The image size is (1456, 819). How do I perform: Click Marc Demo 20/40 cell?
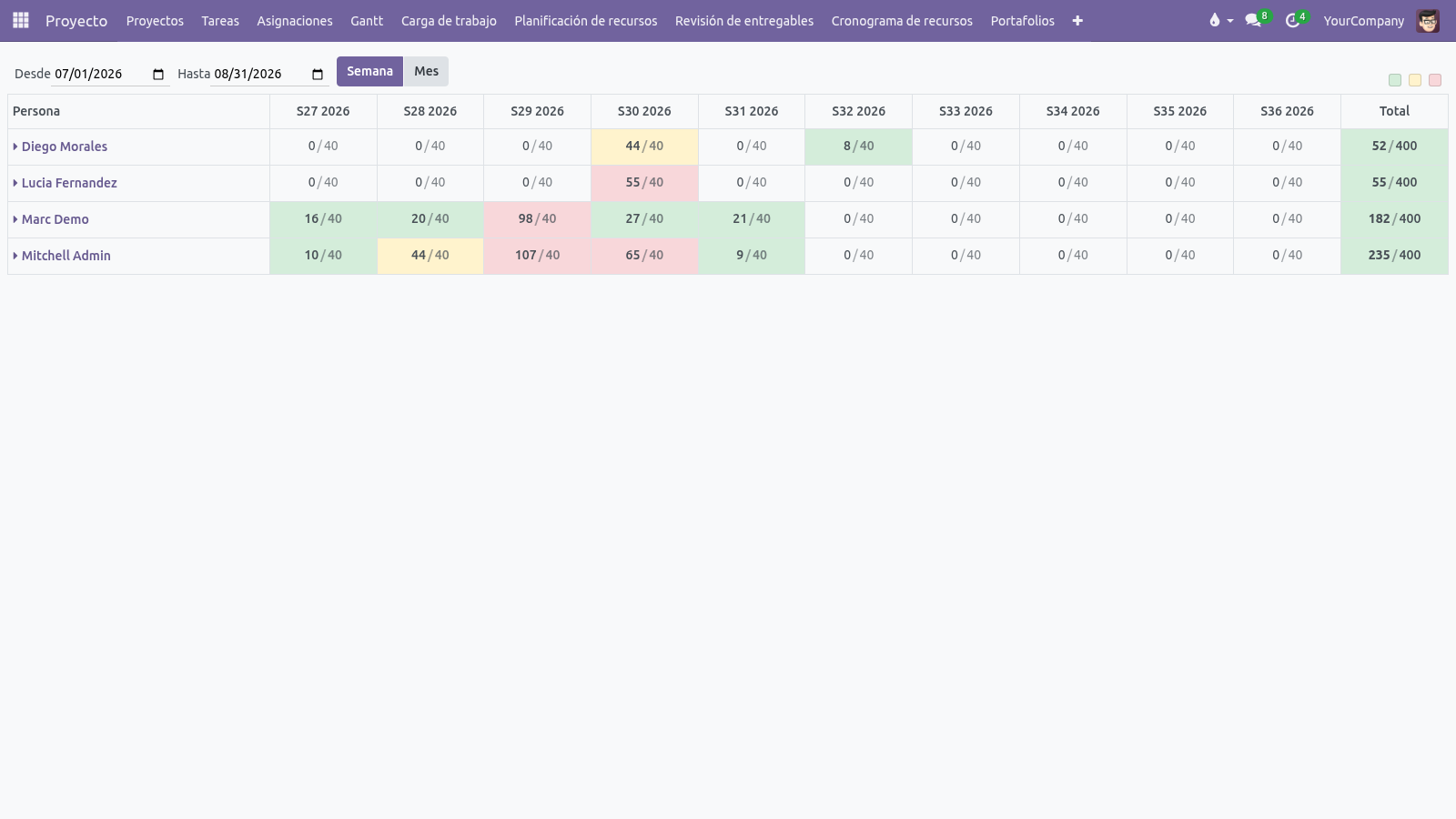click(x=430, y=219)
